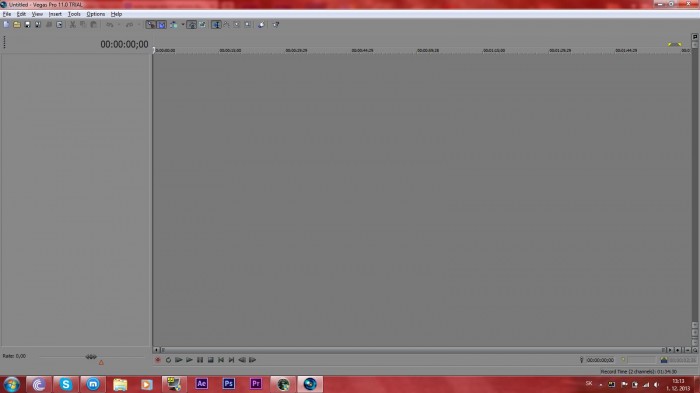
Task: Click Go to End transport button
Action: [x=231, y=360]
